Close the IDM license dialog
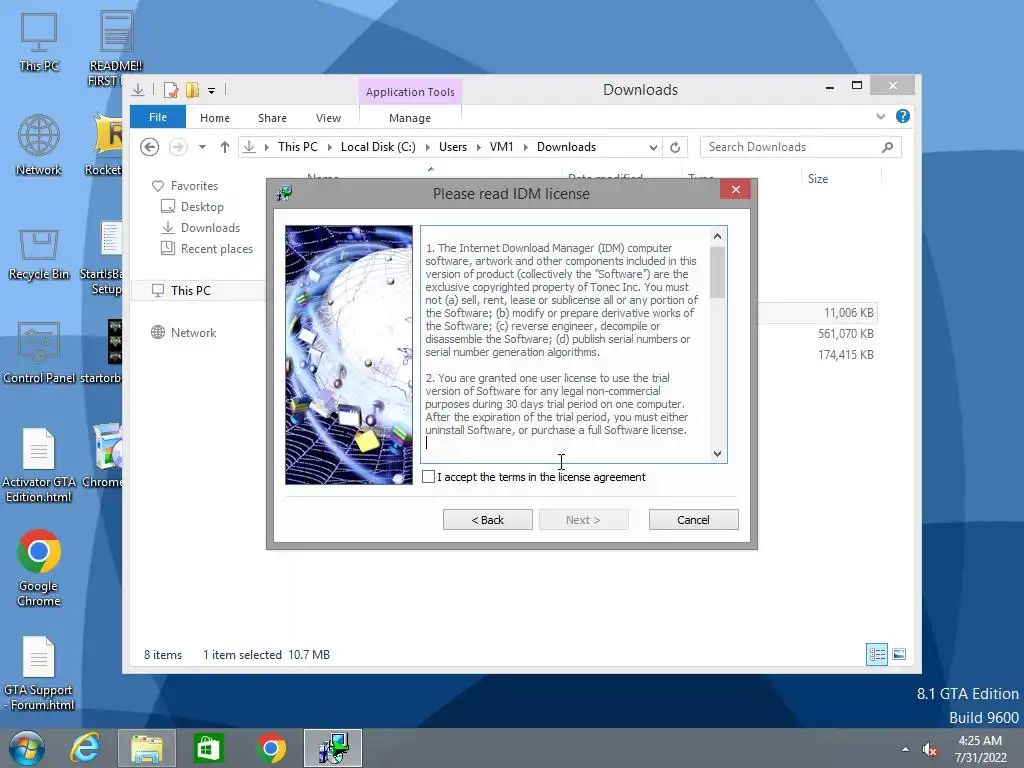 click(735, 189)
